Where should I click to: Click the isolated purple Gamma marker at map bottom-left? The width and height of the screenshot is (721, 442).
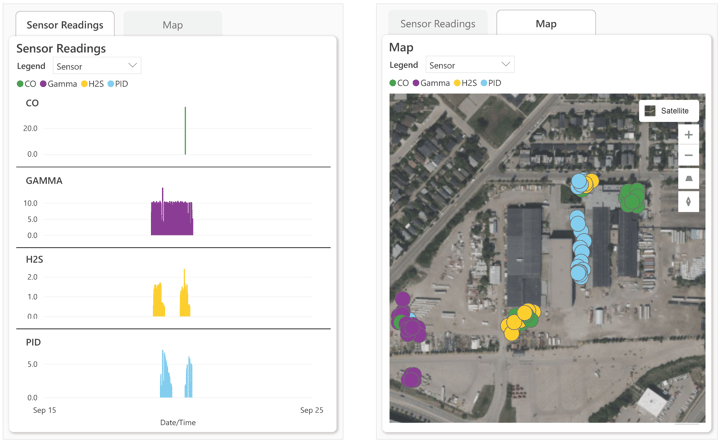[x=411, y=377]
